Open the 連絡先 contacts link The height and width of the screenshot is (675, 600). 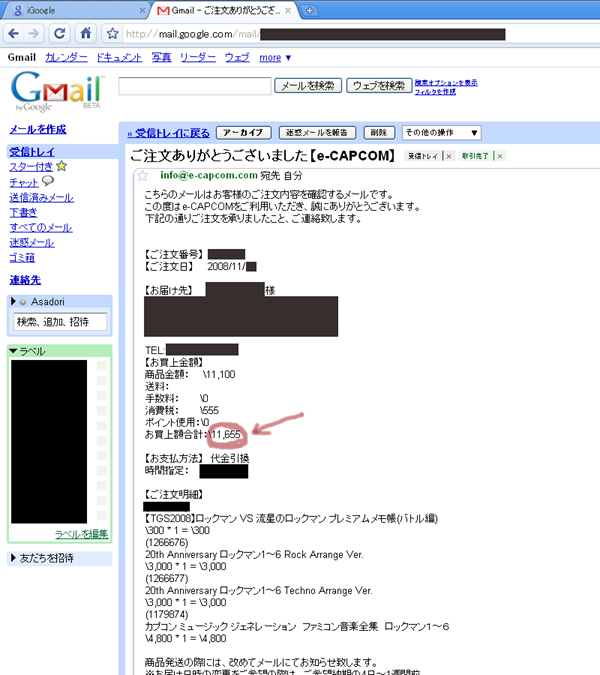coord(25,280)
